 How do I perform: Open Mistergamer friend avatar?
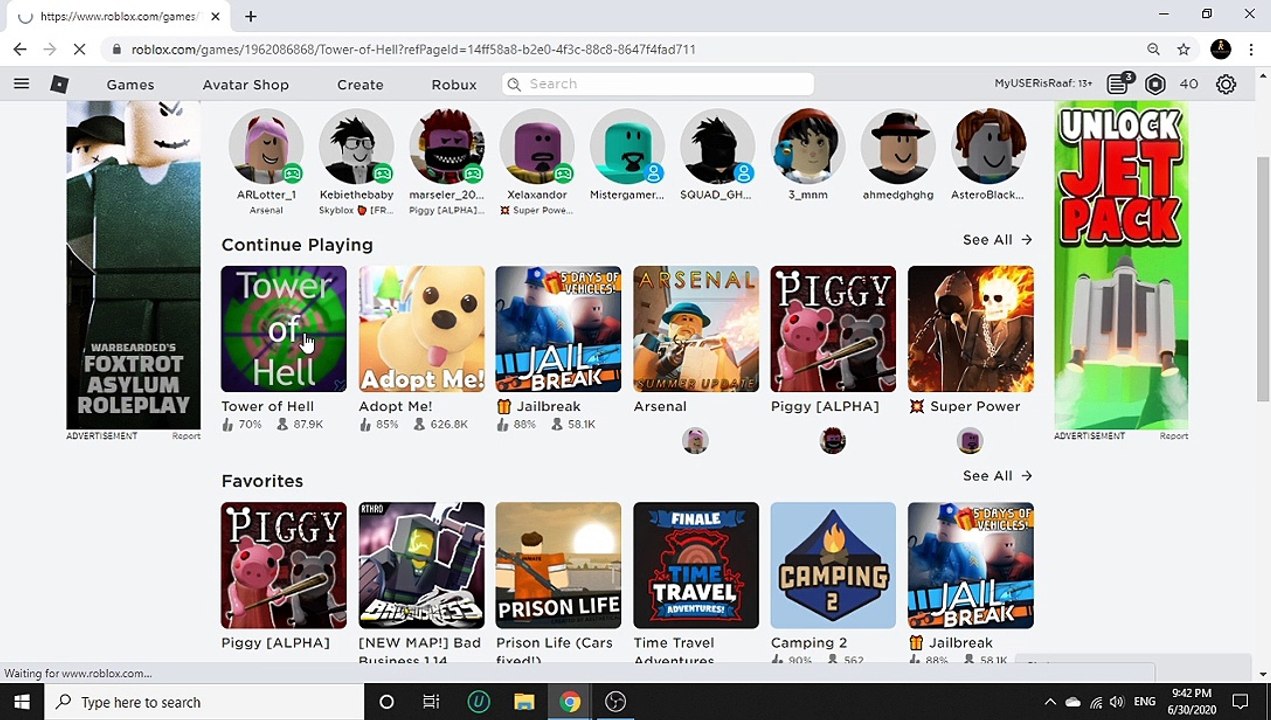[627, 148]
